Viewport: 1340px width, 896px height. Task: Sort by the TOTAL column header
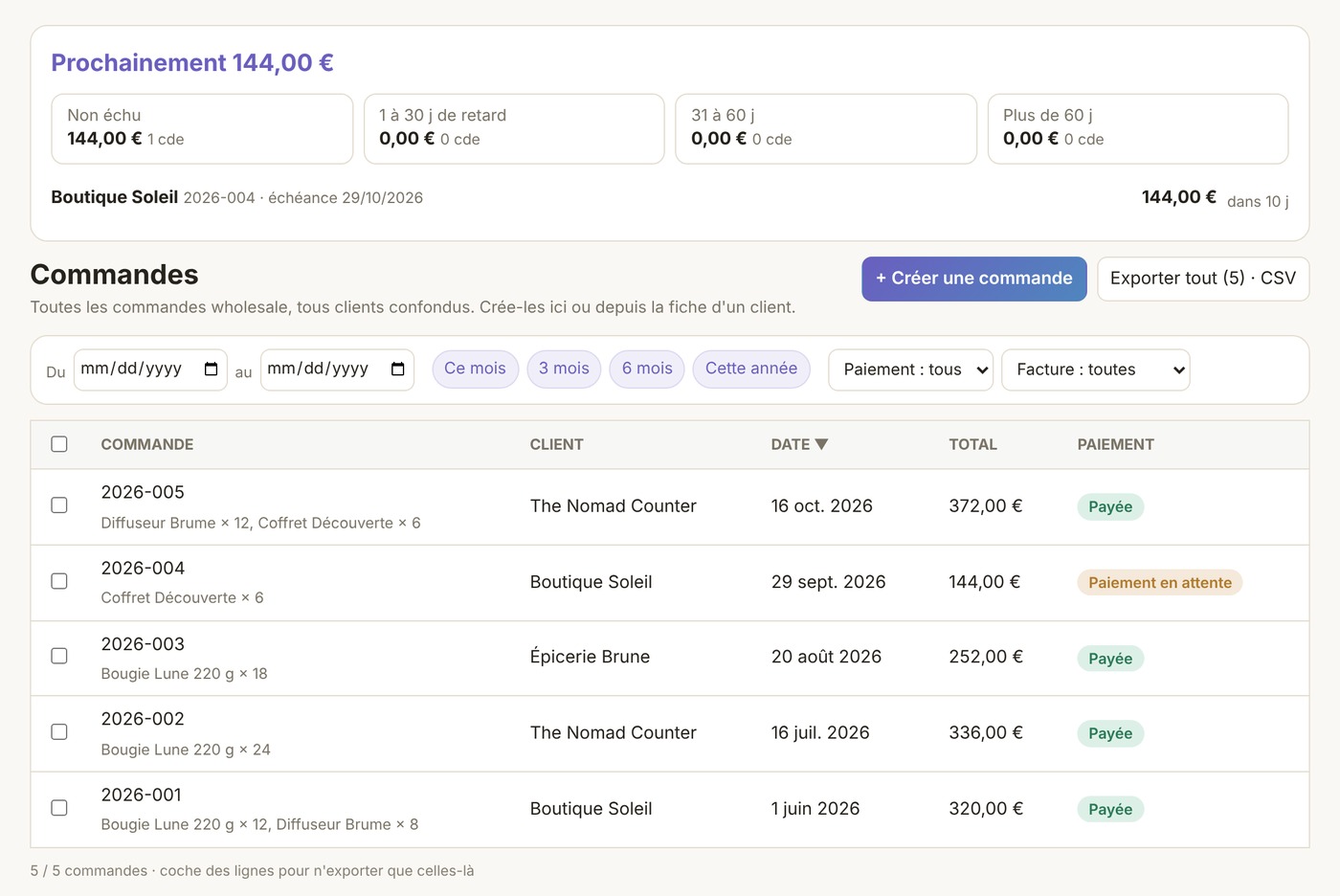click(972, 444)
